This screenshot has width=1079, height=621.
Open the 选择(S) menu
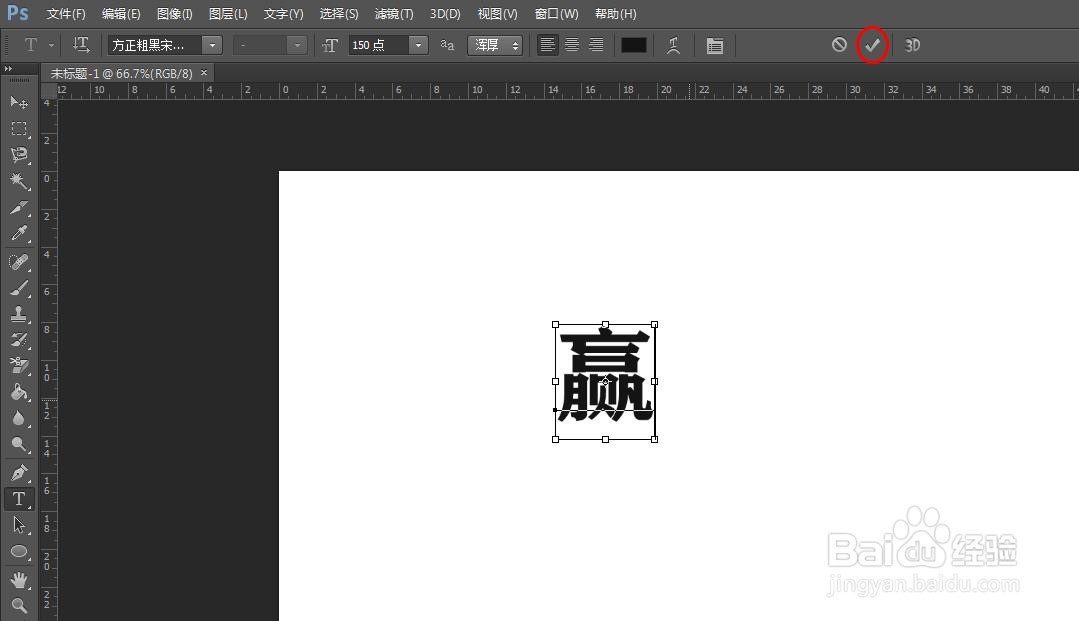(339, 14)
